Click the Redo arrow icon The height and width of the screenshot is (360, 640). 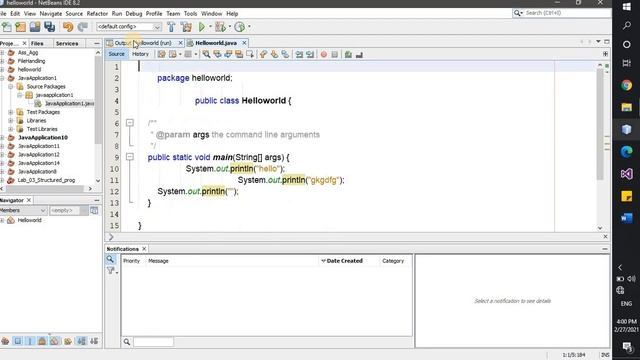(x=82, y=27)
